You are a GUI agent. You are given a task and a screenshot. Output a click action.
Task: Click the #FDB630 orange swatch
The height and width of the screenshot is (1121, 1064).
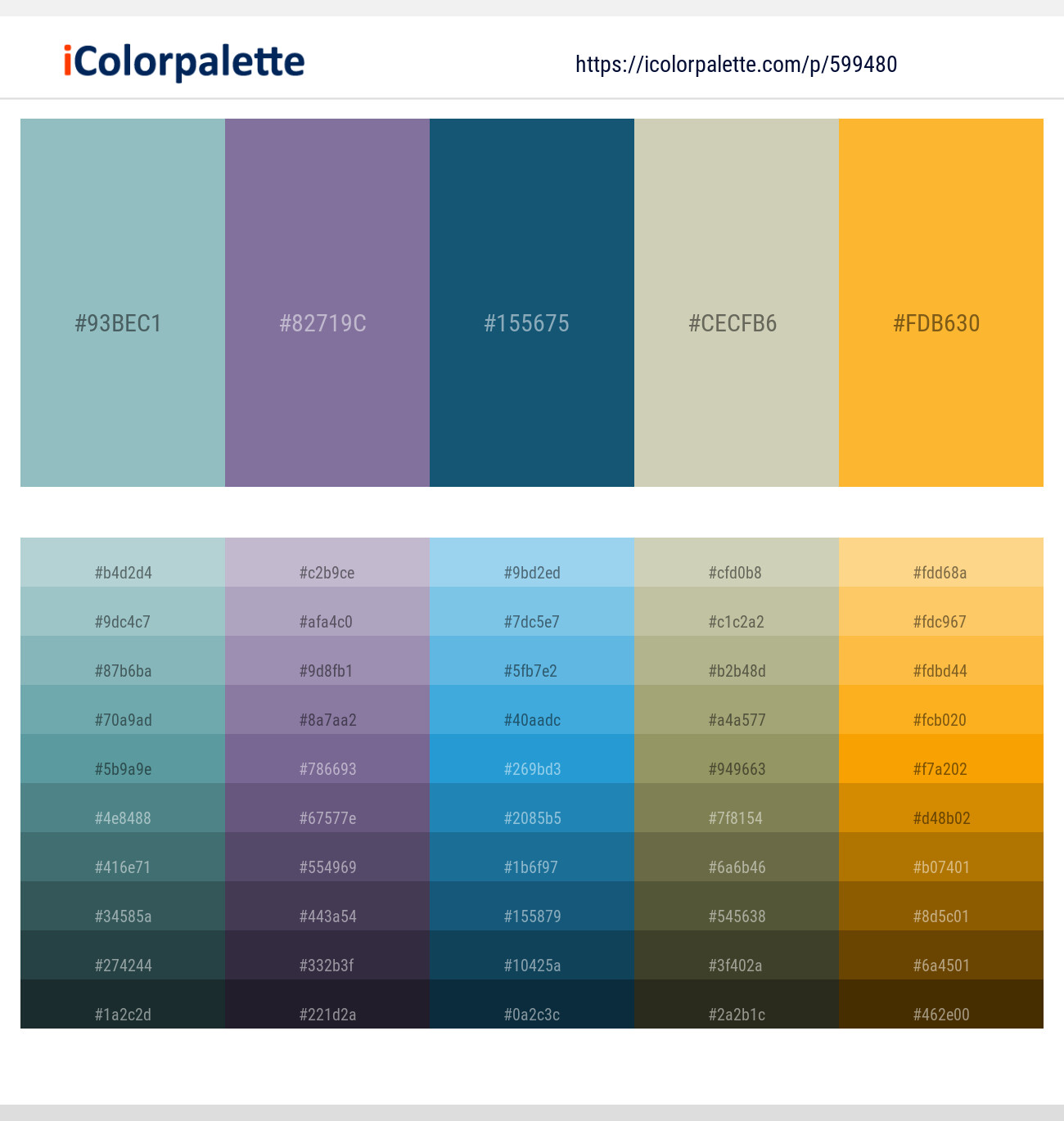[x=941, y=303]
